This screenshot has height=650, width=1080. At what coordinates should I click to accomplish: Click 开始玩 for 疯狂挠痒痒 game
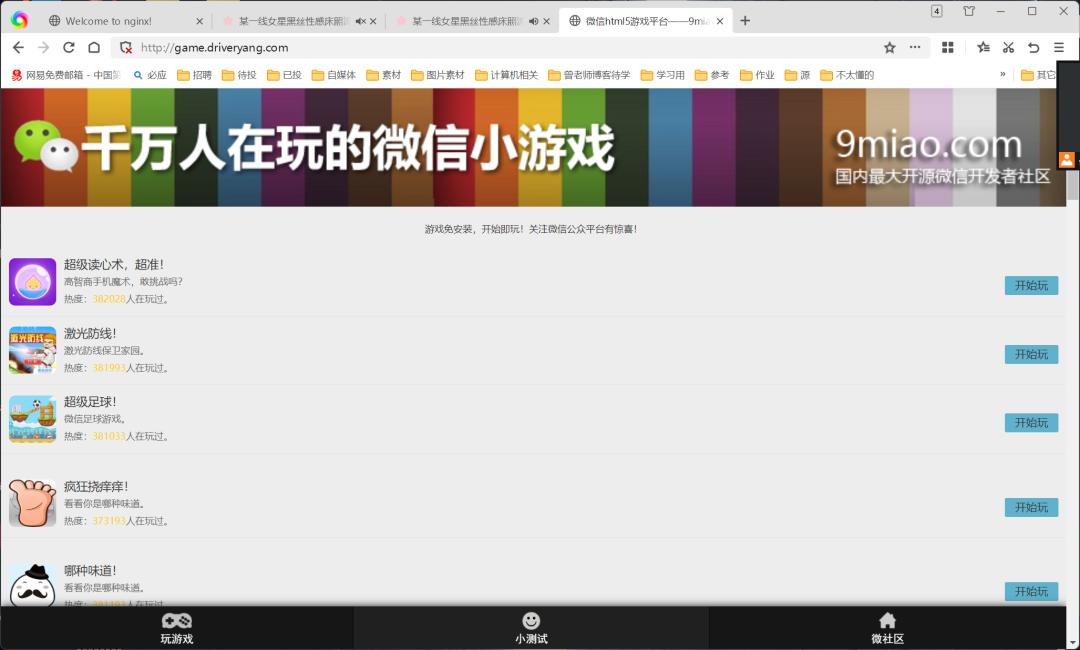tap(1031, 507)
